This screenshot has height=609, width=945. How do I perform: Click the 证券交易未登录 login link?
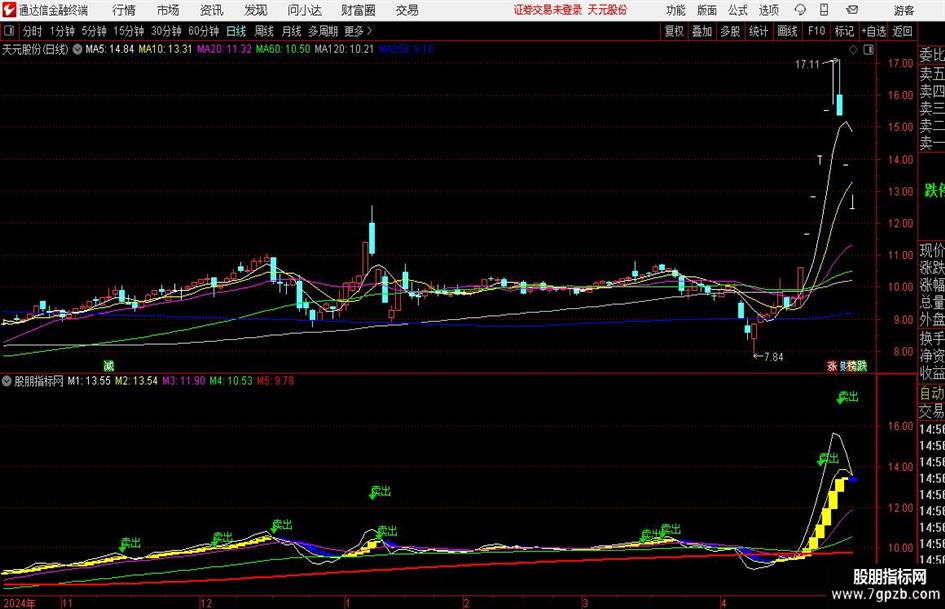(x=548, y=10)
